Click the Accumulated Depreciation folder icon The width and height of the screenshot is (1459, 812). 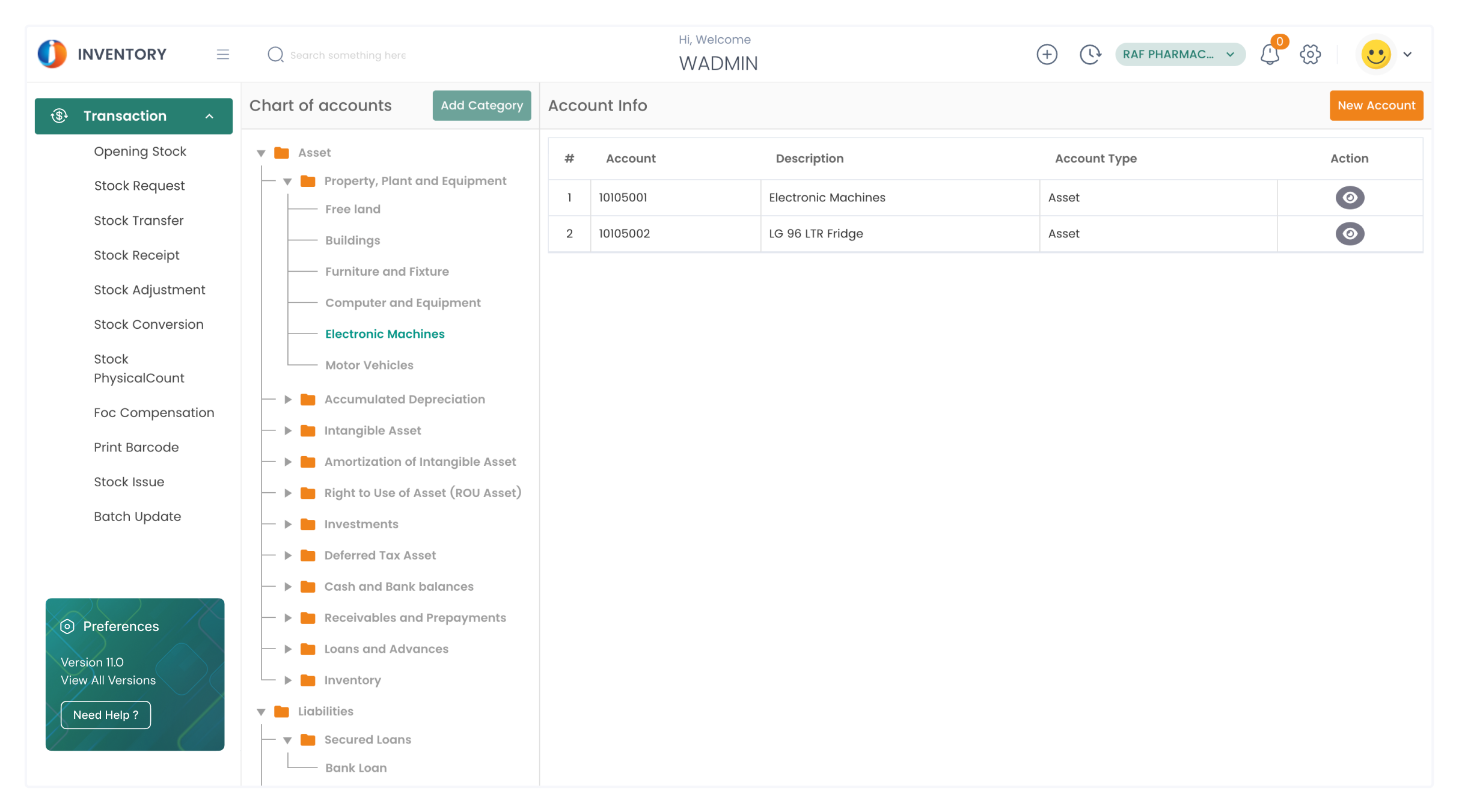pyautogui.click(x=308, y=399)
